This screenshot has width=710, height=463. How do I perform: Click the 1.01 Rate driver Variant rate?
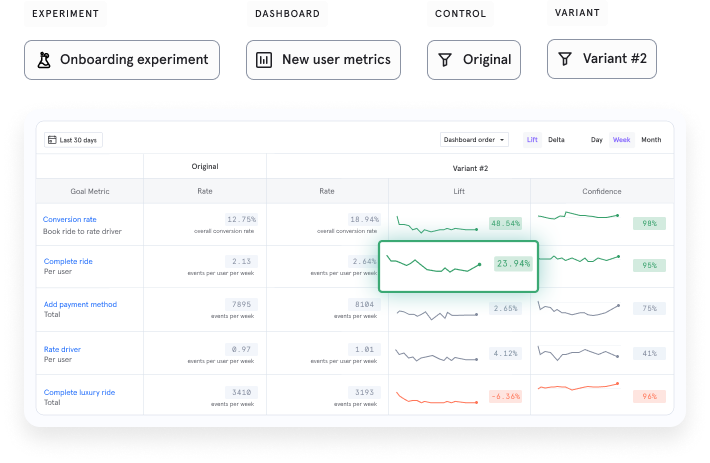(x=365, y=349)
